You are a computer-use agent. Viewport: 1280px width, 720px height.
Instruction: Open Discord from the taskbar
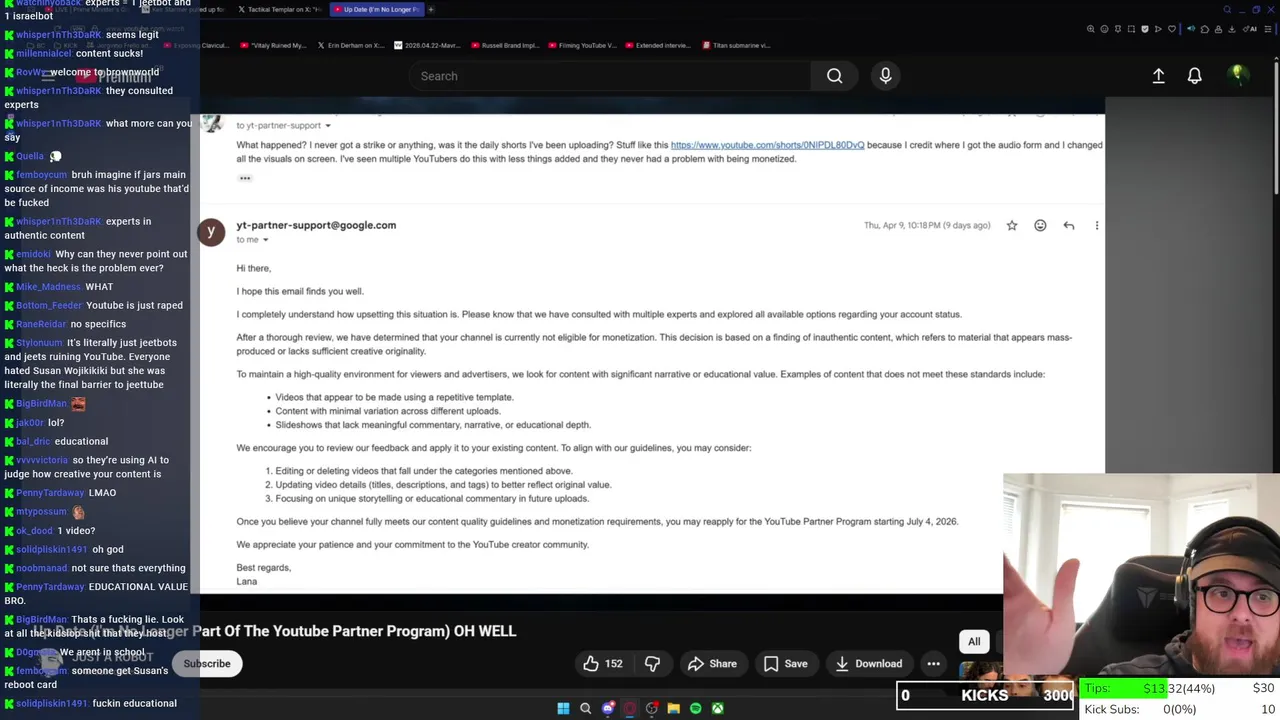tap(608, 708)
